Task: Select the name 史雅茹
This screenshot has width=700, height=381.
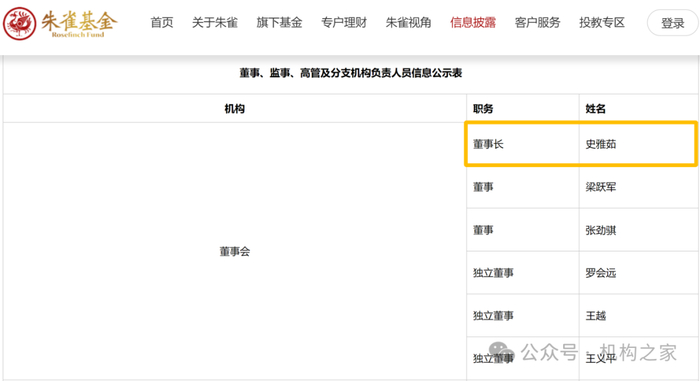Action: pyautogui.click(x=601, y=144)
